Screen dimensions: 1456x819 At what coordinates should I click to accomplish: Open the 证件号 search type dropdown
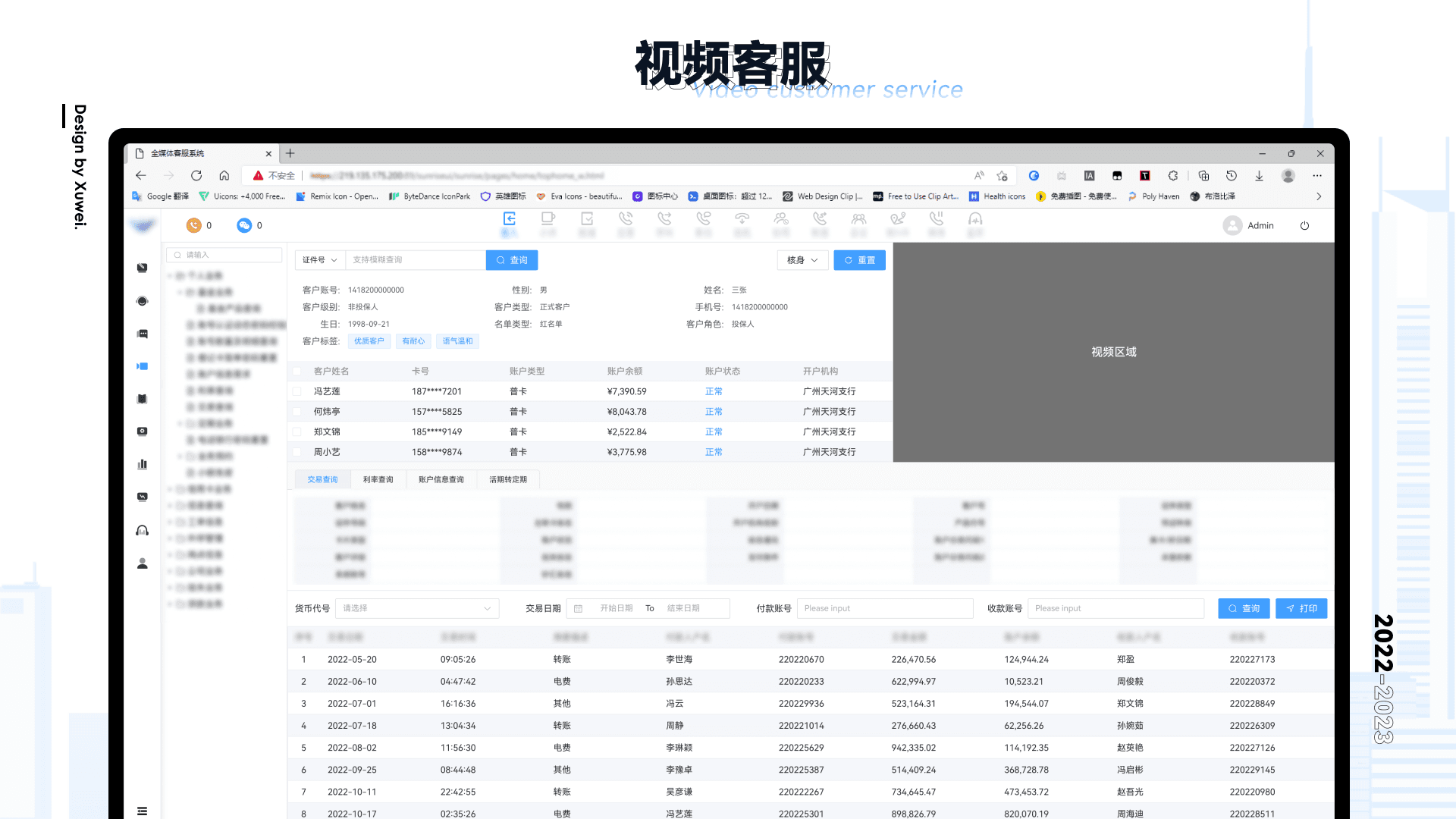coord(320,260)
